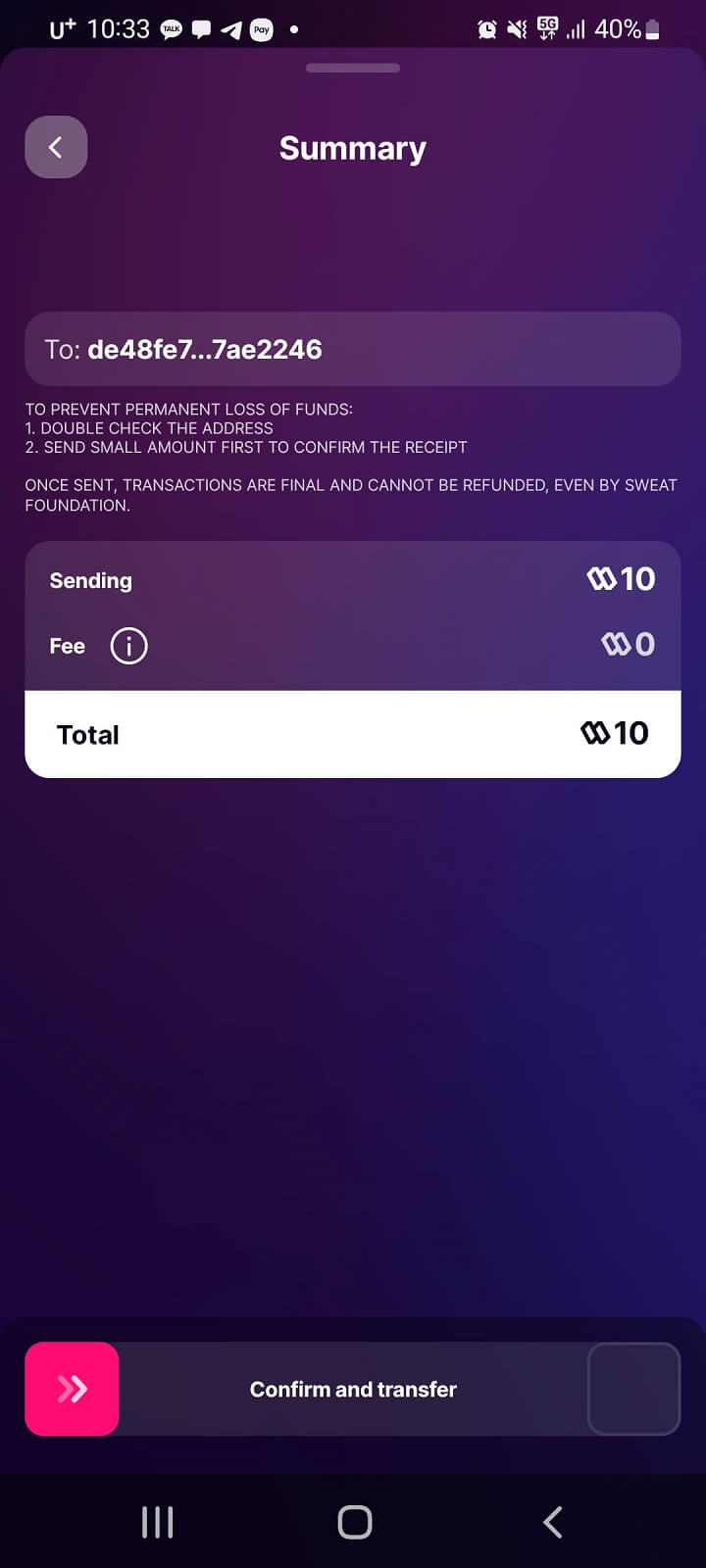Tap the navigation back arrow at screen bottom
The width and height of the screenshot is (706, 1568).
point(551,1521)
